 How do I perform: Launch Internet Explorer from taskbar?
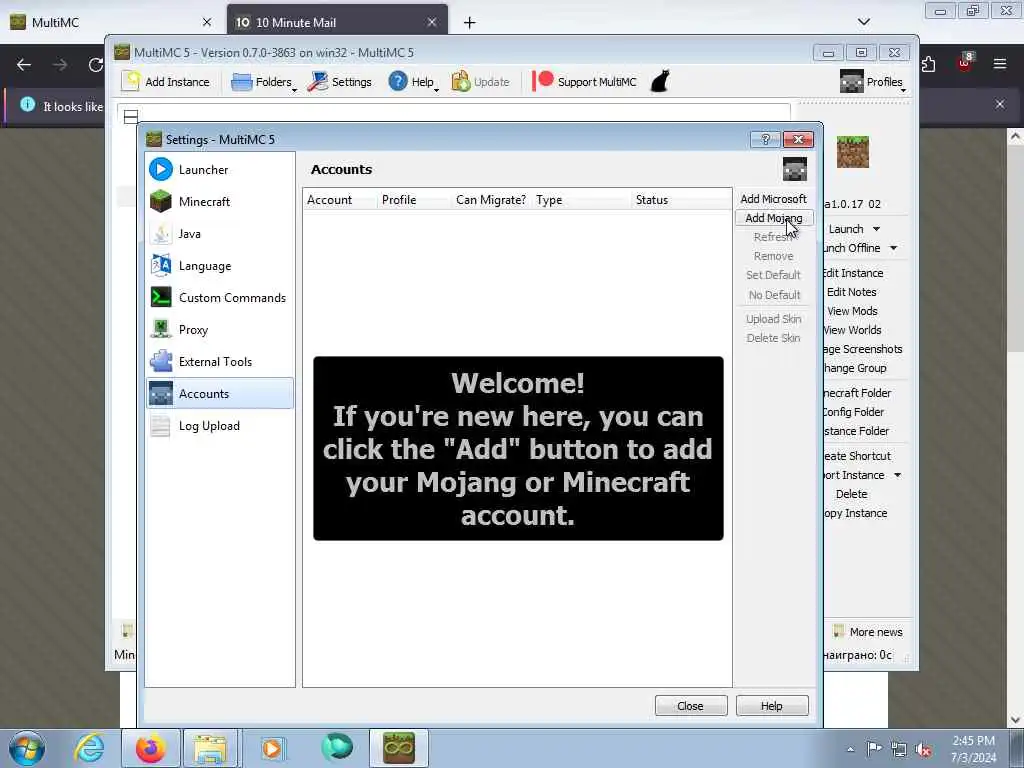point(89,748)
